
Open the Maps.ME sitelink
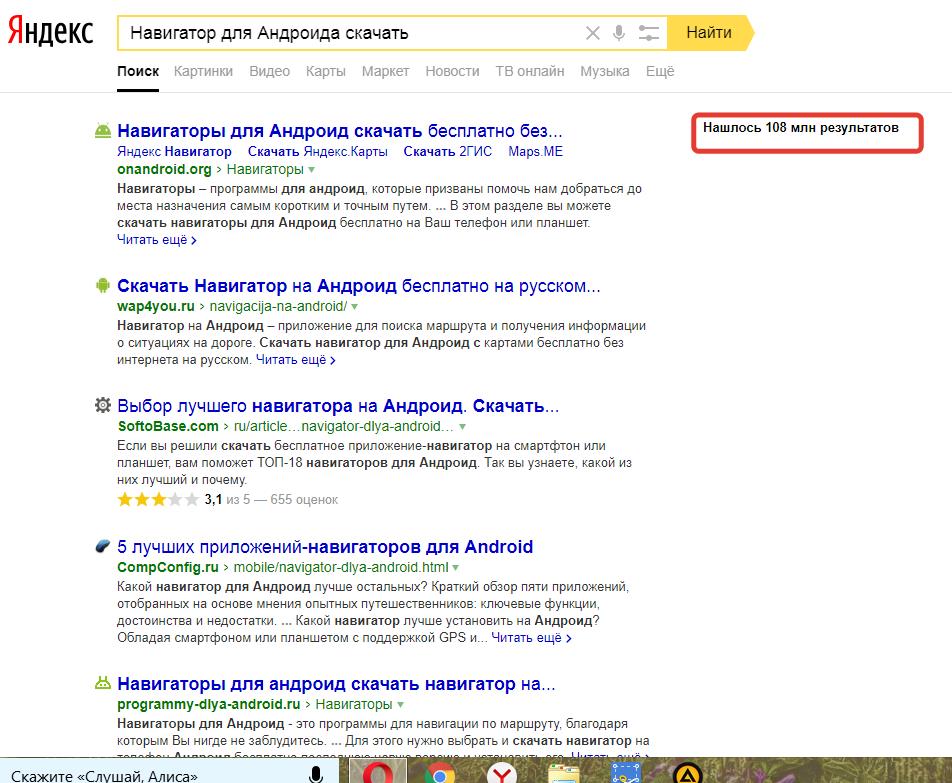click(x=536, y=151)
